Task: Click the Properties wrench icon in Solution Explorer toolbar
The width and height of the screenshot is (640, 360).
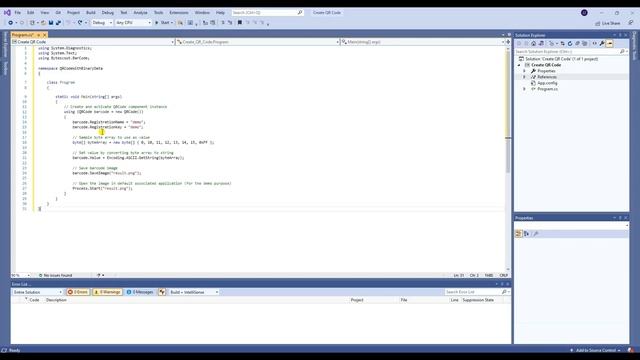Action: click(x=602, y=43)
